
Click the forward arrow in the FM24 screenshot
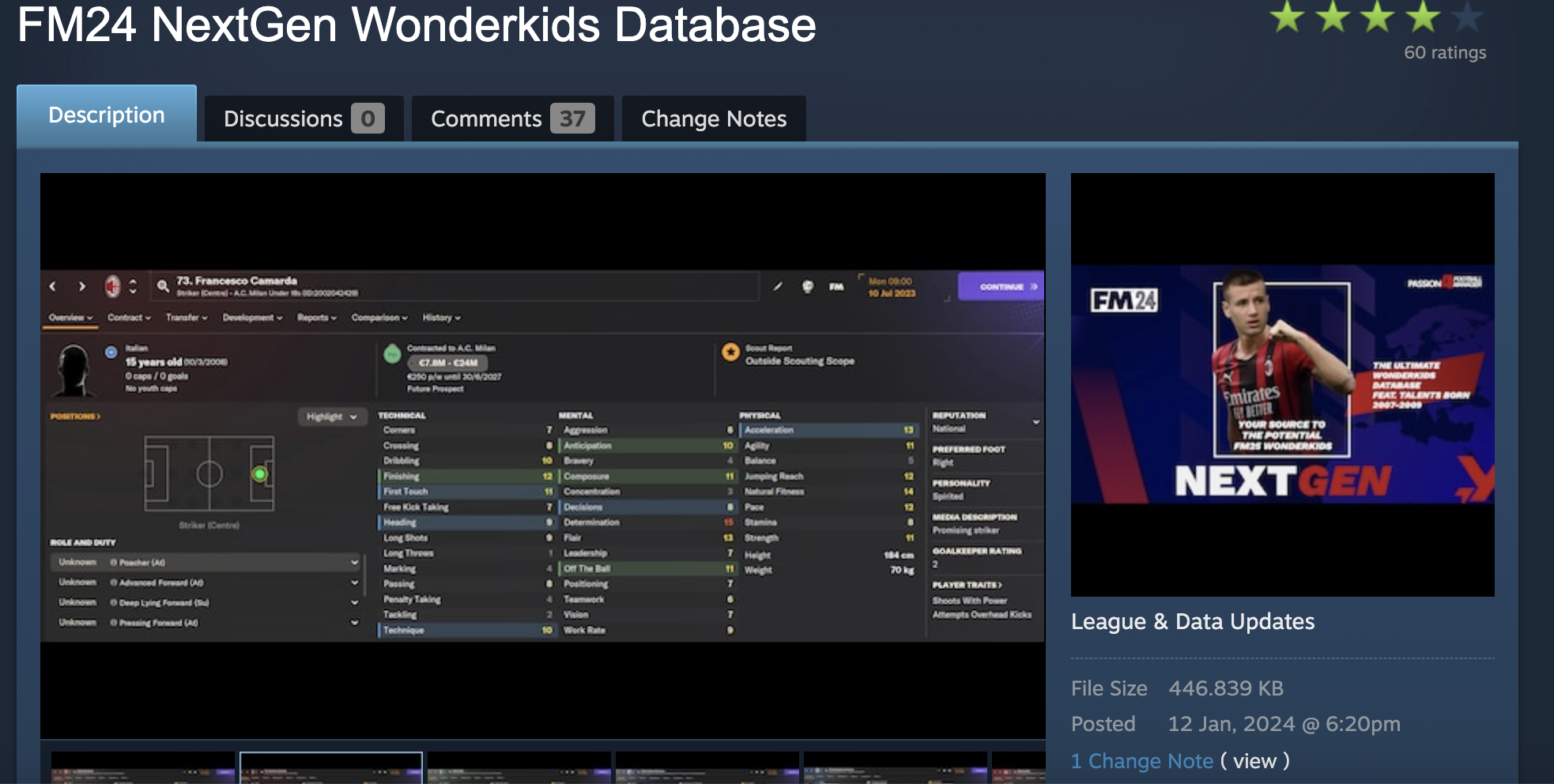[81, 286]
